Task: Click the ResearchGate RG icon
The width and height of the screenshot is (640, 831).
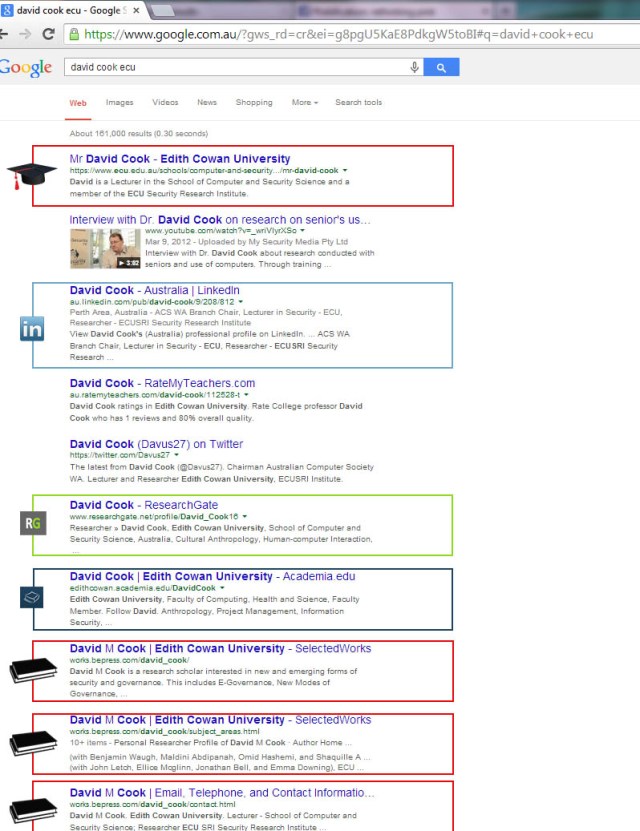Action: [x=33, y=524]
